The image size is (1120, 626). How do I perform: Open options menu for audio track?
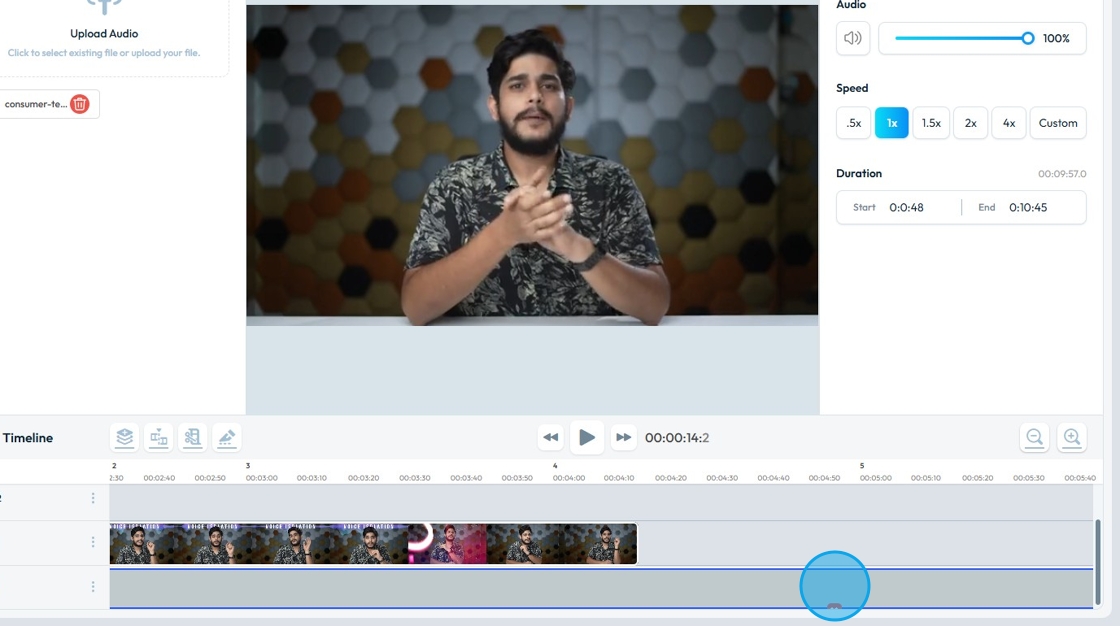(93, 587)
